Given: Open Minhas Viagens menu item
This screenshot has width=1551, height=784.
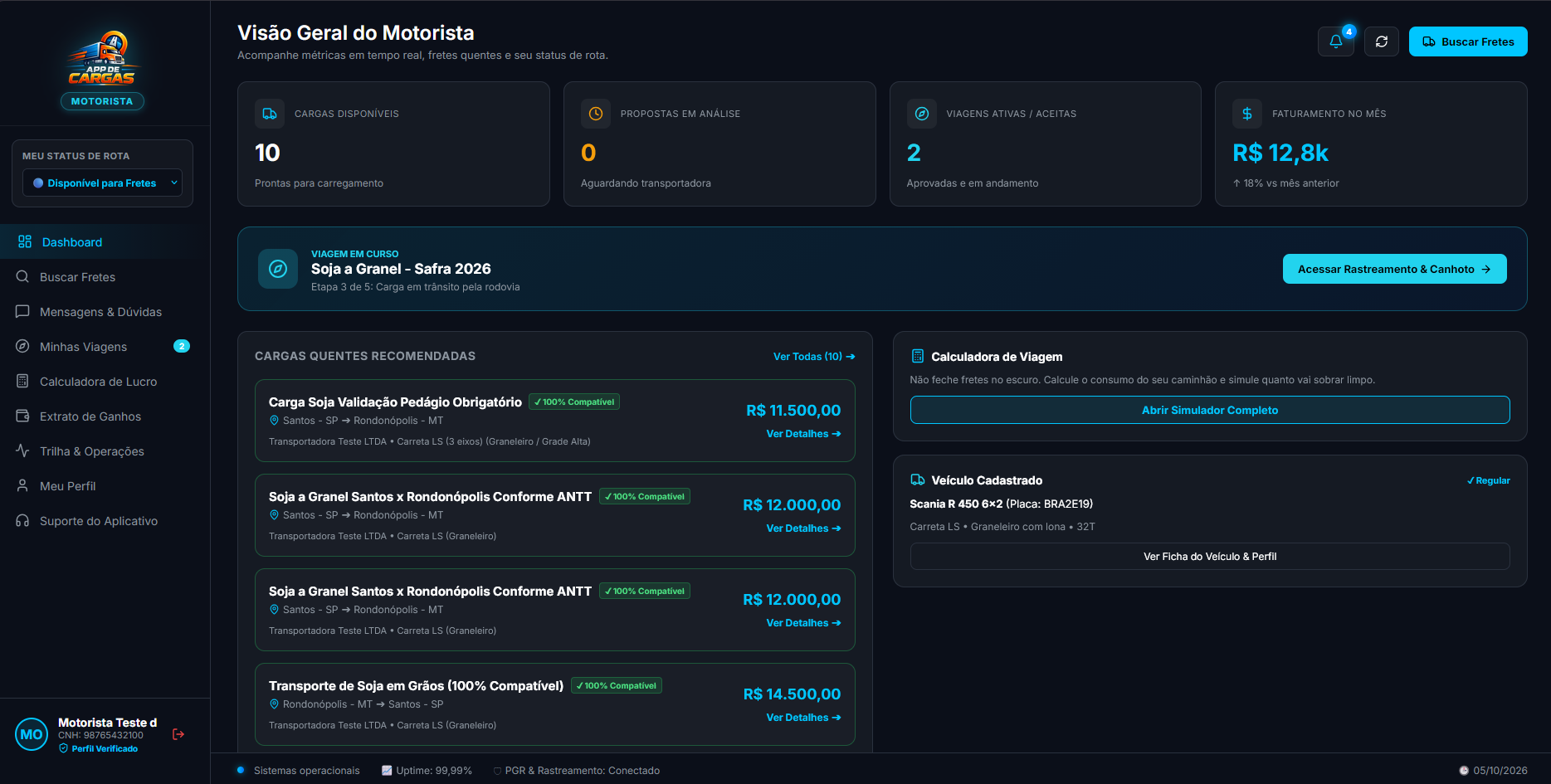Looking at the screenshot, I should 105,347.
